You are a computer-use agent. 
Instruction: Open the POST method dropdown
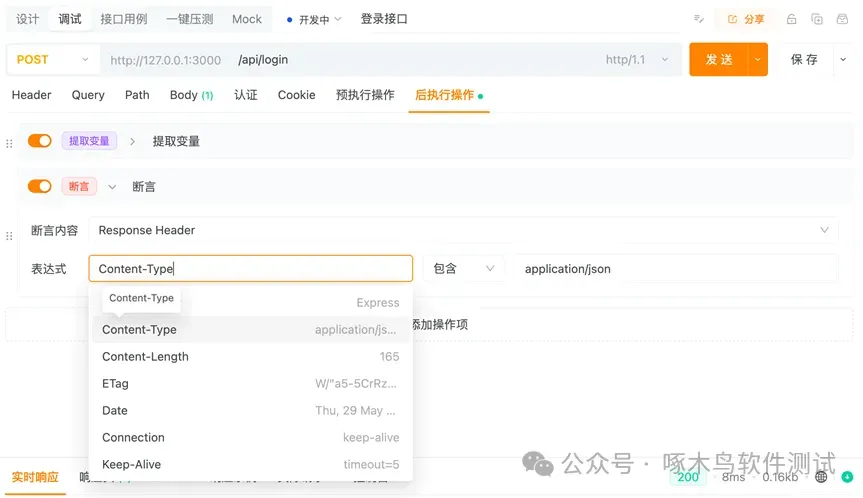pyautogui.click(x=53, y=59)
